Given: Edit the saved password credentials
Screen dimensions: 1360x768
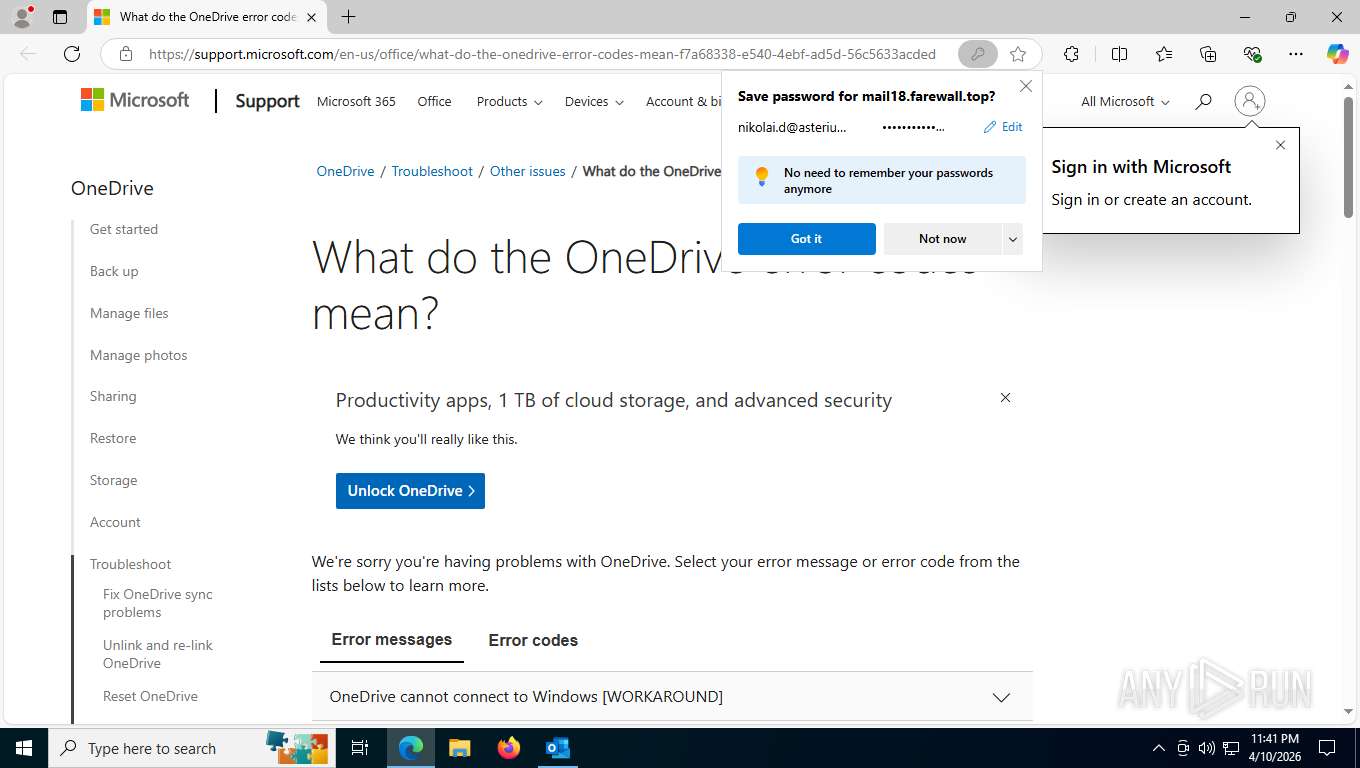Looking at the screenshot, I should tap(1003, 127).
